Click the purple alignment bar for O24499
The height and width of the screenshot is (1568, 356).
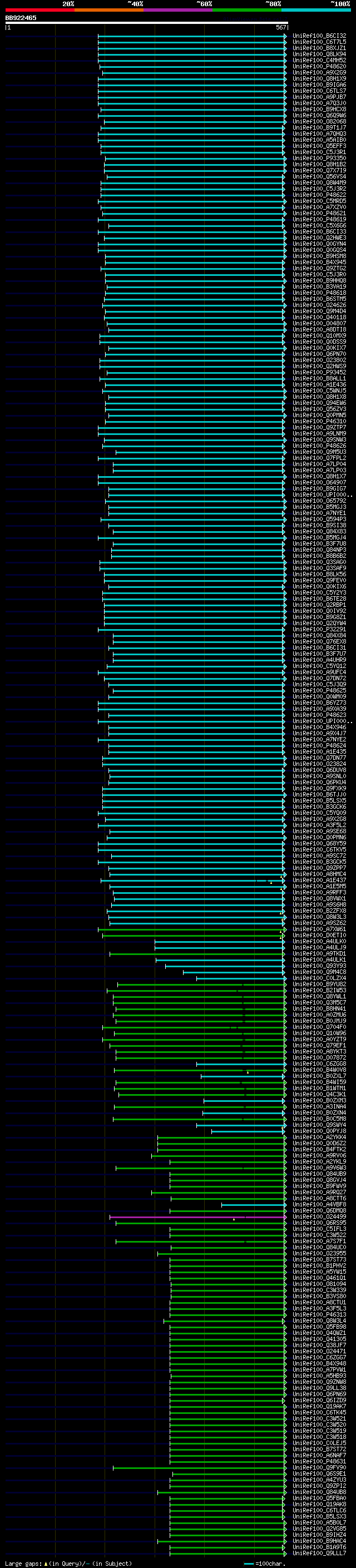[198, 1218]
